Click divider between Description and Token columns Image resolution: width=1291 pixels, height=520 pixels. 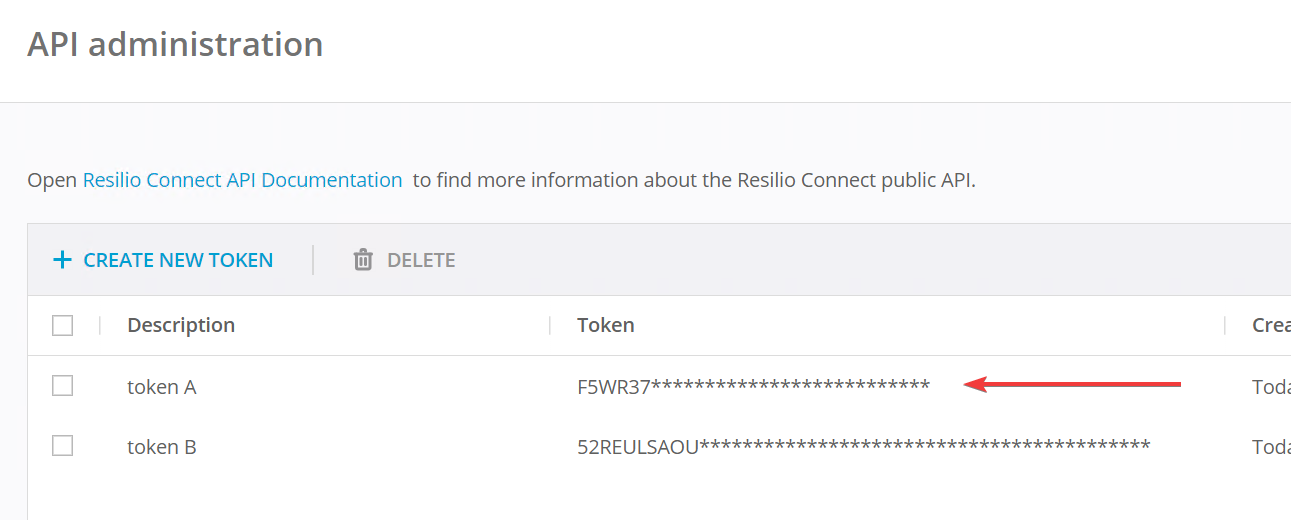point(550,325)
